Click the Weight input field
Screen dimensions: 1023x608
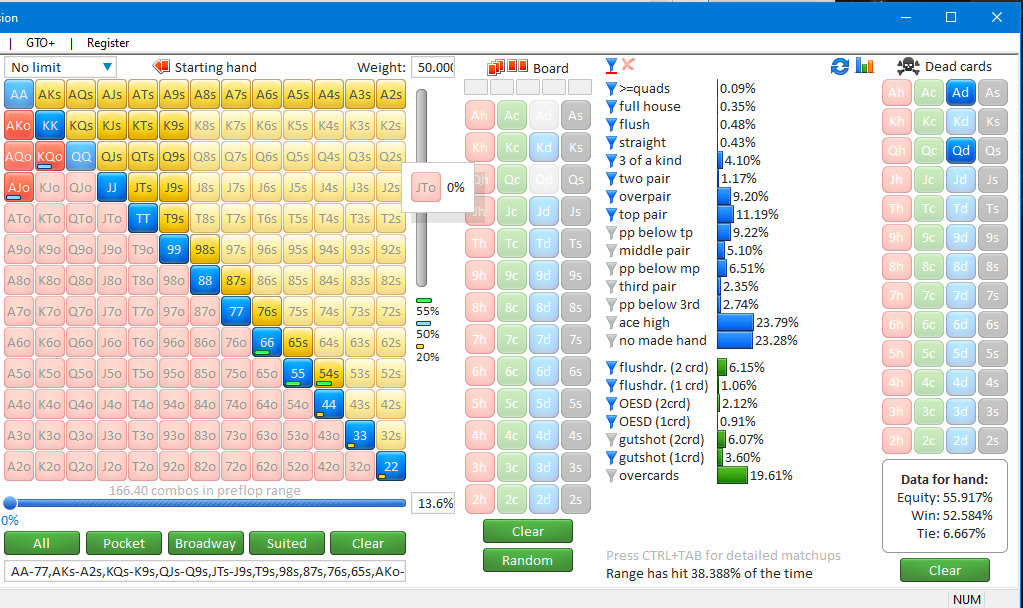[433, 67]
